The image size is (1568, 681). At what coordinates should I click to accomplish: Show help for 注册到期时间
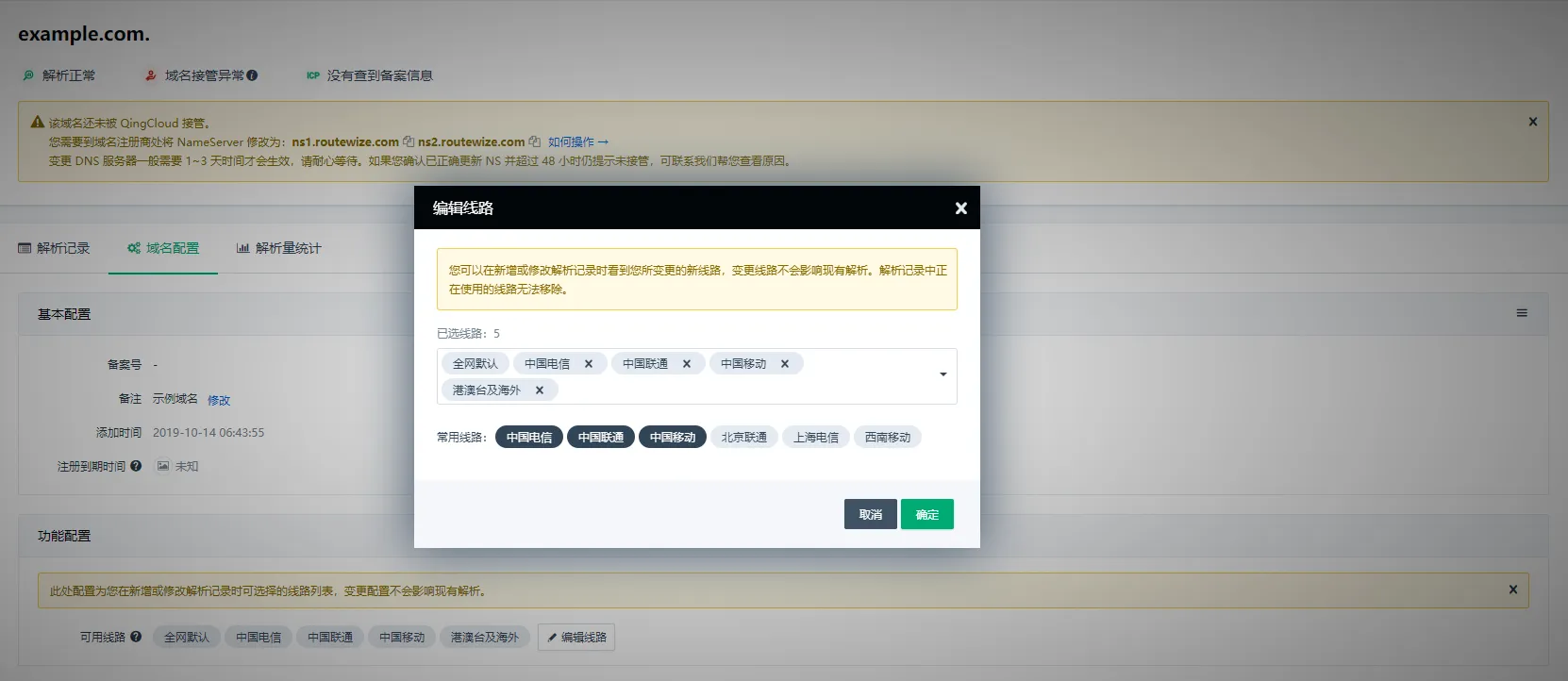pyautogui.click(x=136, y=466)
